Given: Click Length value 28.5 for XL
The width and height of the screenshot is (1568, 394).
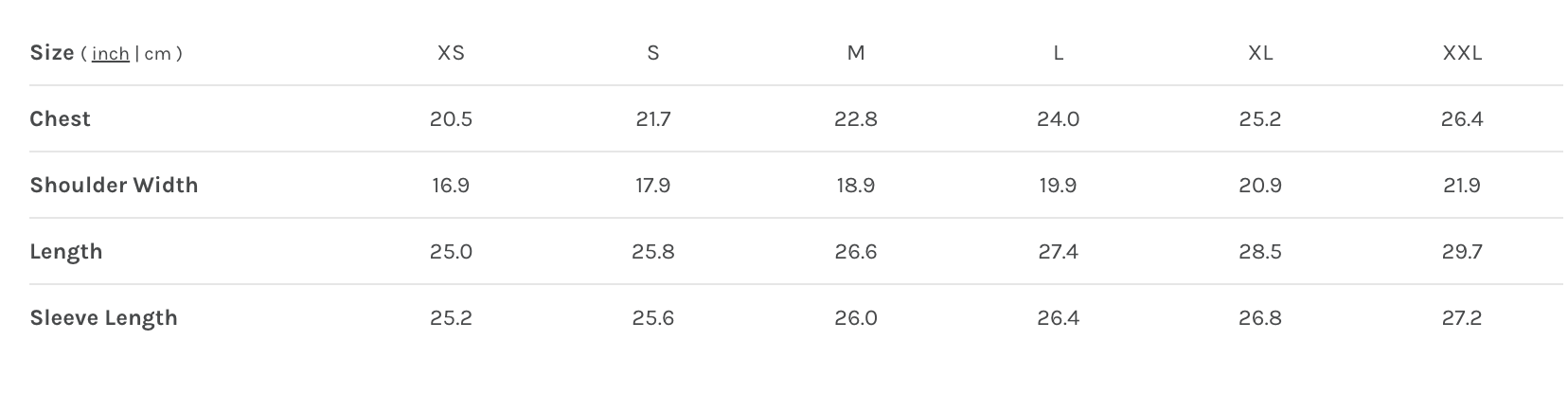Looking at the screenshot, I should pos(1260,252).
